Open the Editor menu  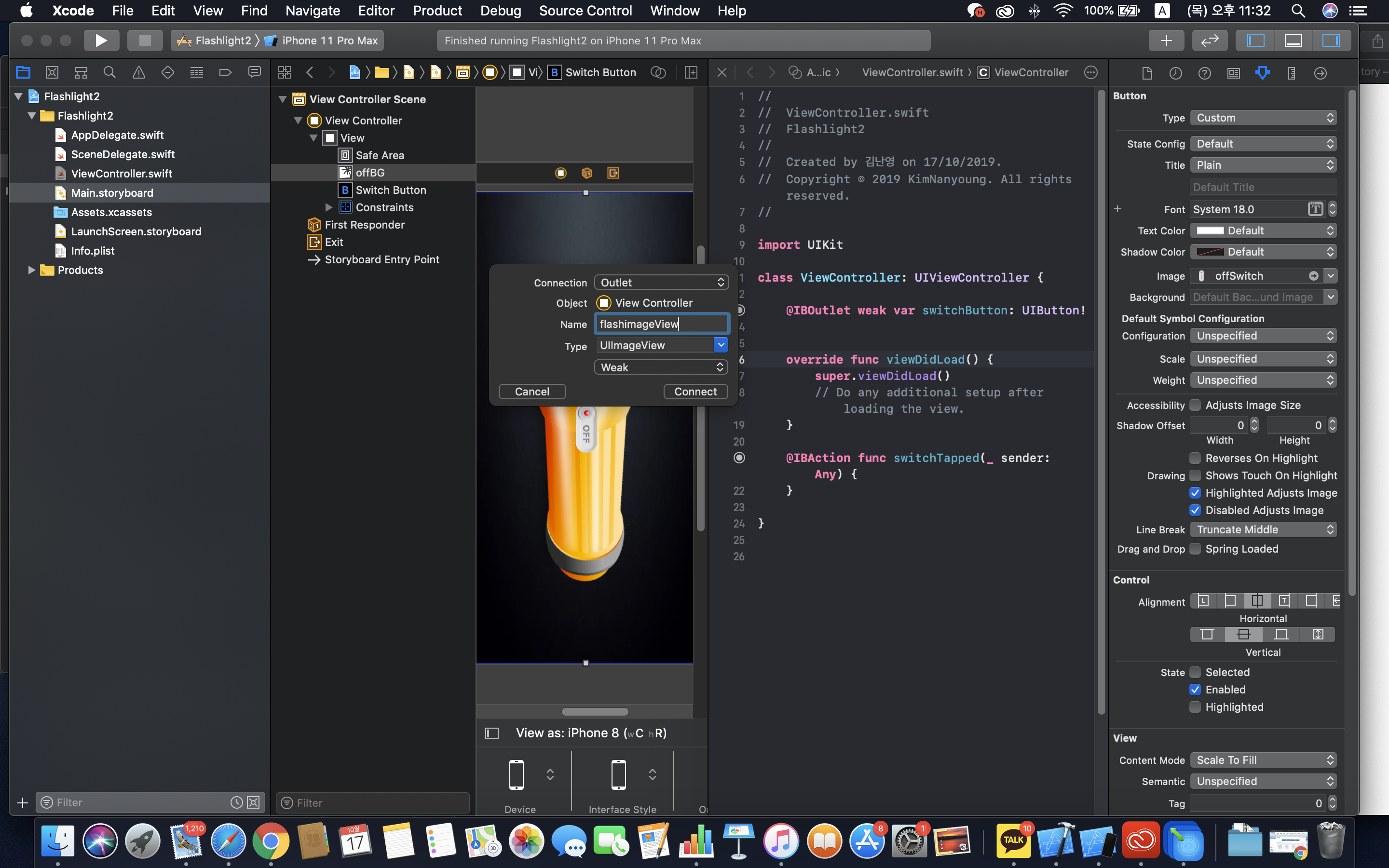[376, 10]
